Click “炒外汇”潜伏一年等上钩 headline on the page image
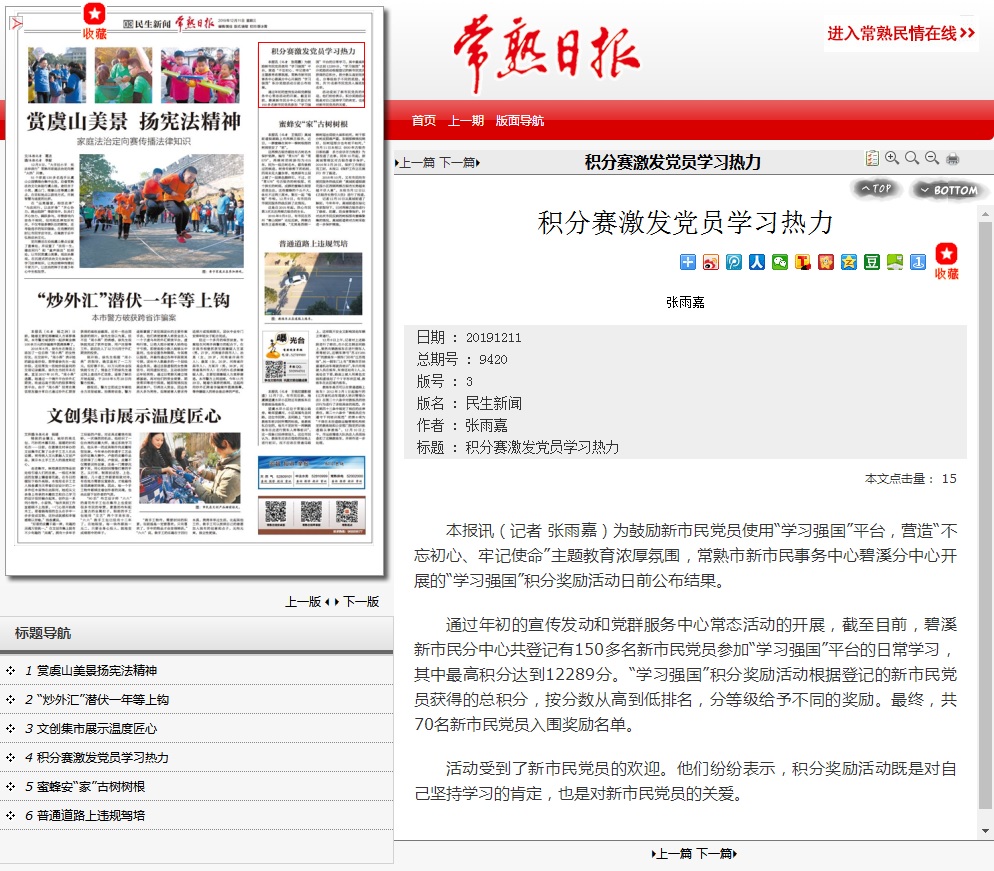The width and height of the screenshot is (994, 871). pos(134,300)
